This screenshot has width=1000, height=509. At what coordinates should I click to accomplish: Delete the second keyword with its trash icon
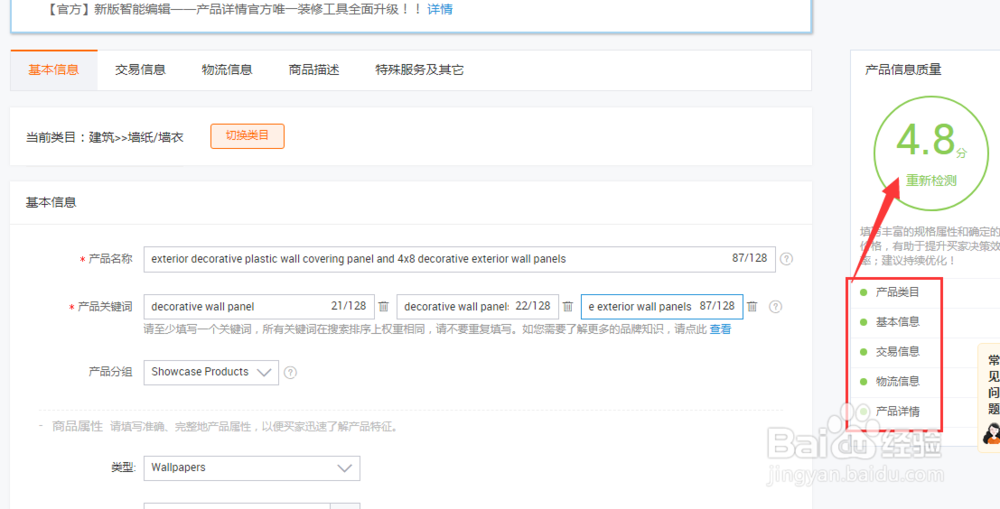pos(568,307)
